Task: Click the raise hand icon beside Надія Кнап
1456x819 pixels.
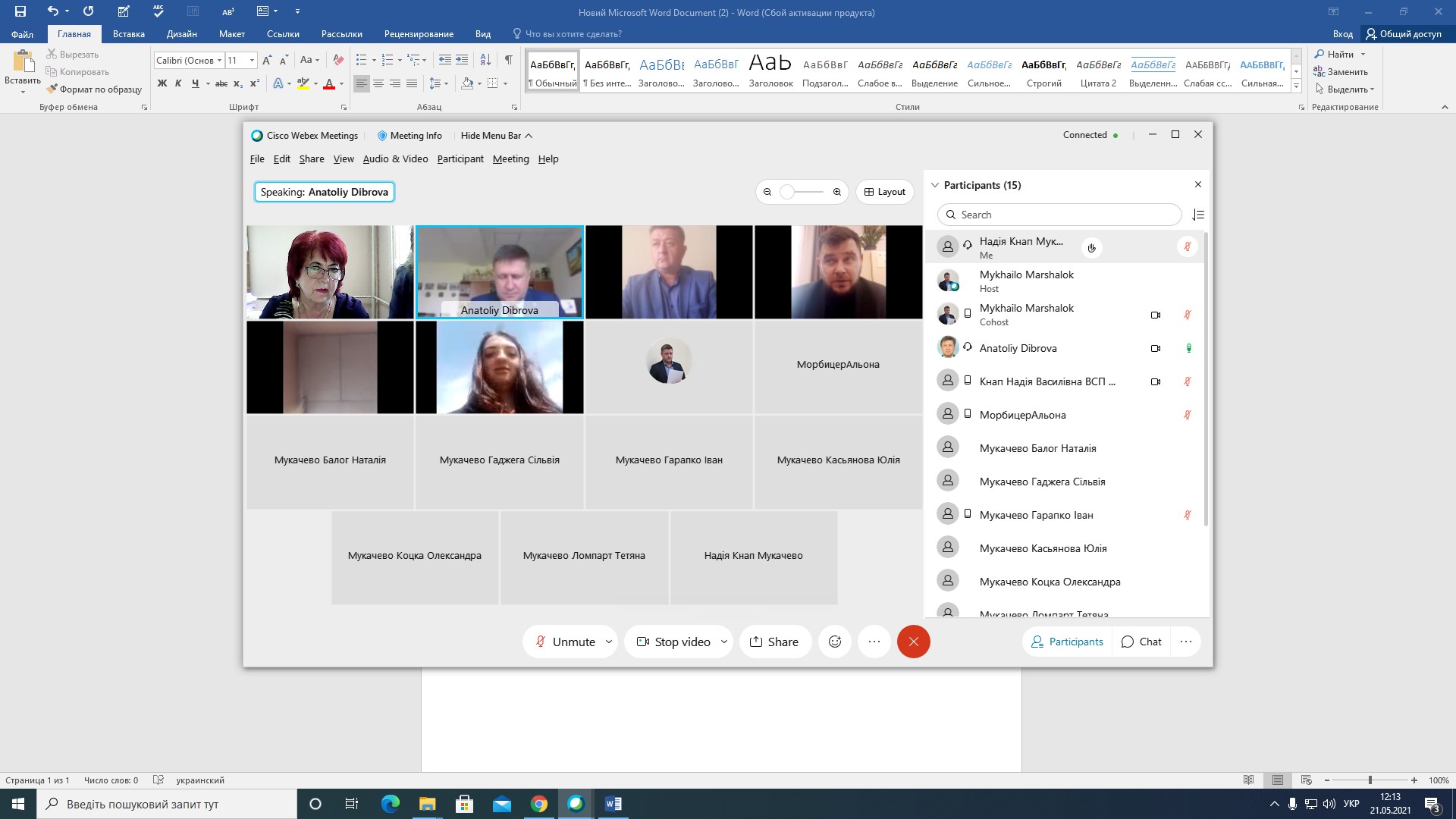Action: click(x=1091, y=247)
